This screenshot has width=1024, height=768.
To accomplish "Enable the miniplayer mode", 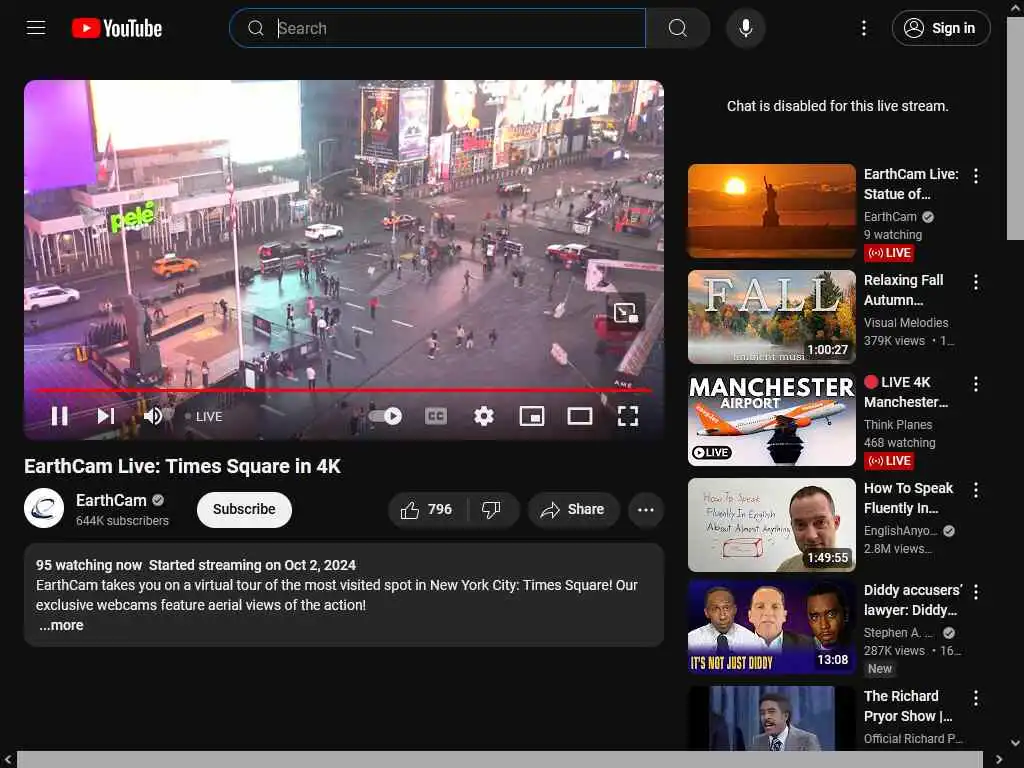I will pos(532,416).
